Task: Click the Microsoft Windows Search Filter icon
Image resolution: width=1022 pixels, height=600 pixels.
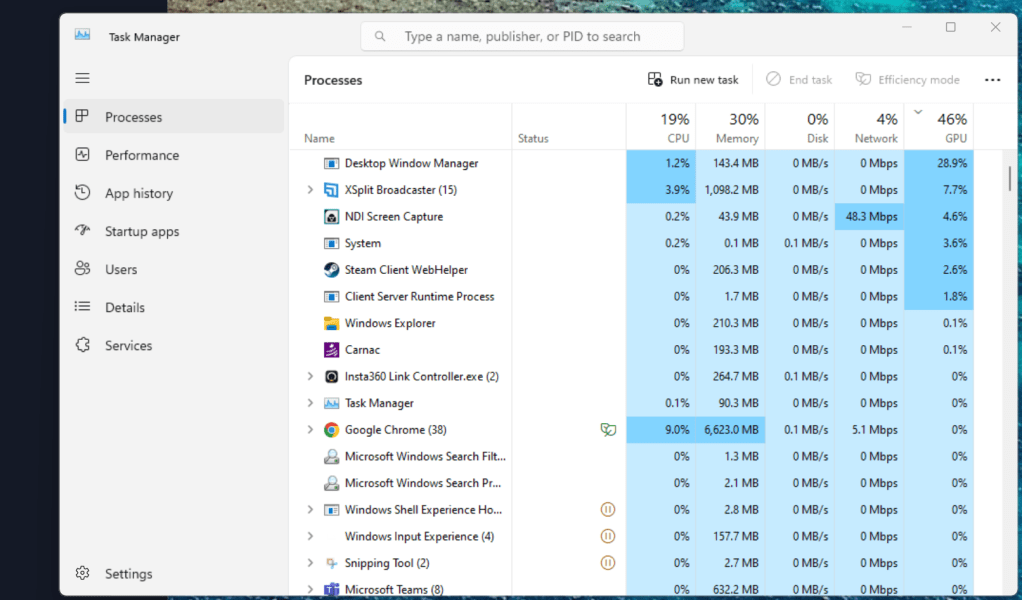Action: coord(331,457)
